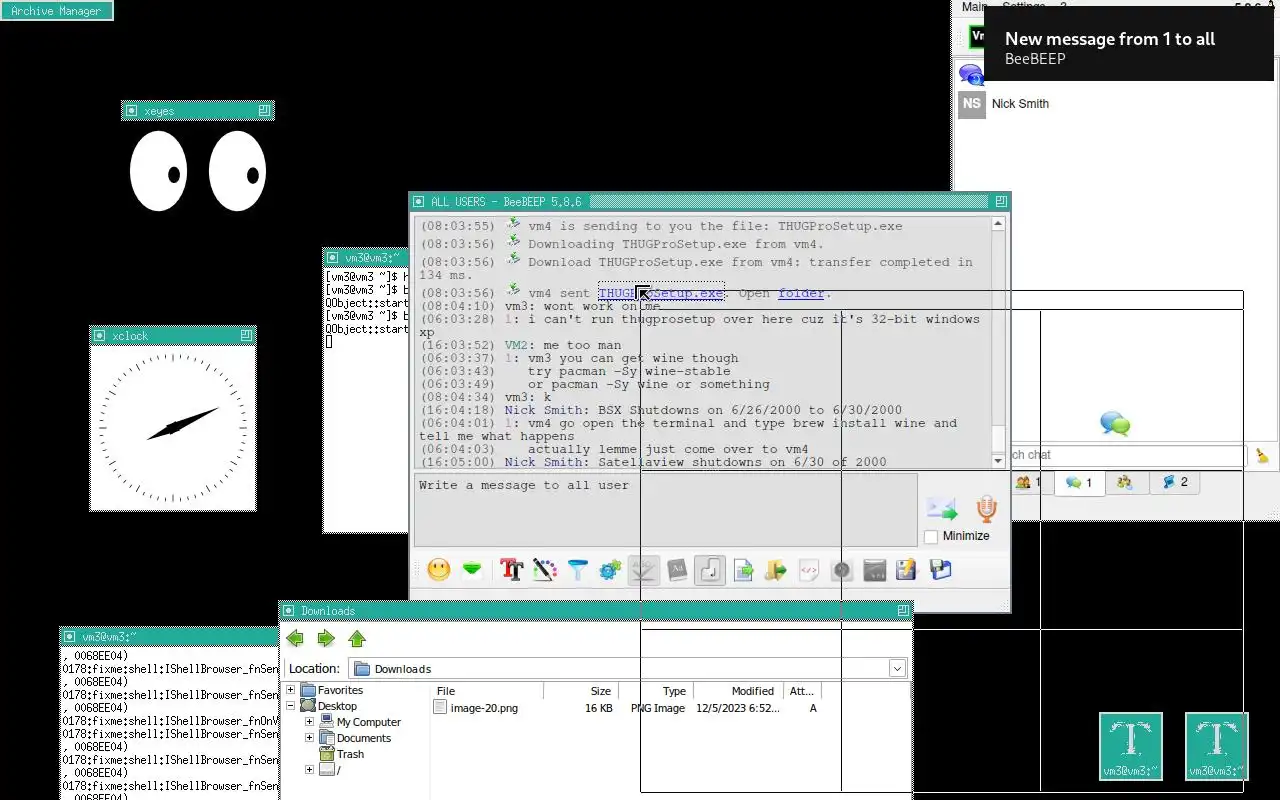
Task: Toggle the beep sound note icon
Action: (709, 570)
